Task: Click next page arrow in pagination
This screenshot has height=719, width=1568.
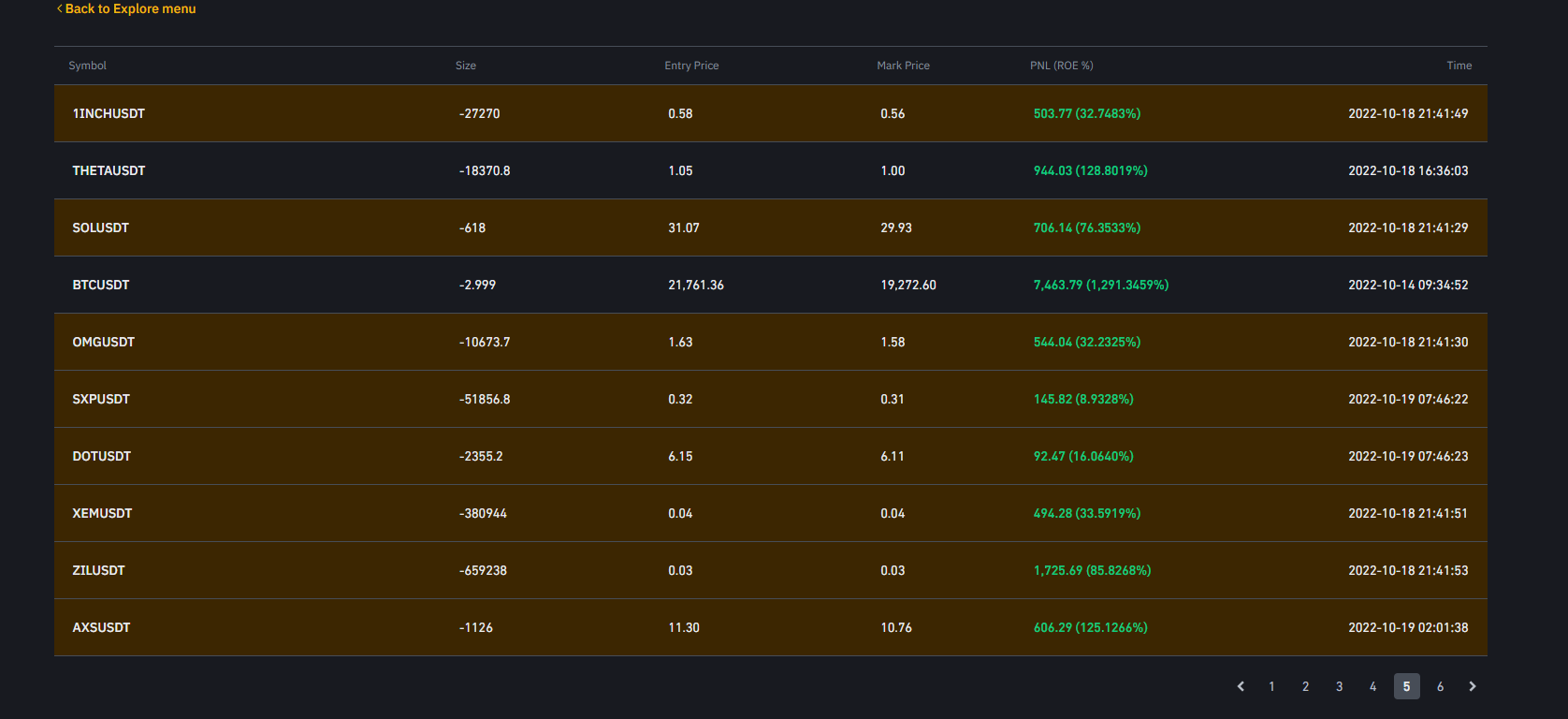Action: click(x=1473, y=686)
